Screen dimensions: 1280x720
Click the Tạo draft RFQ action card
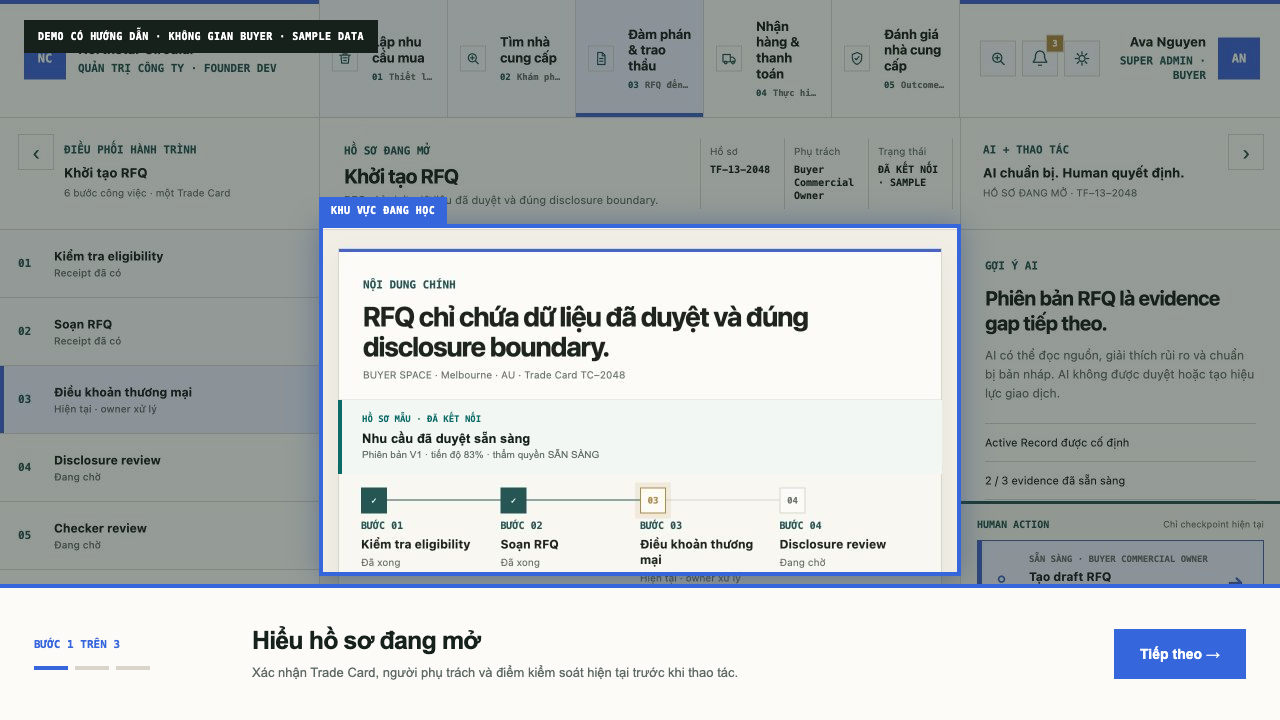click(1120, 562)
